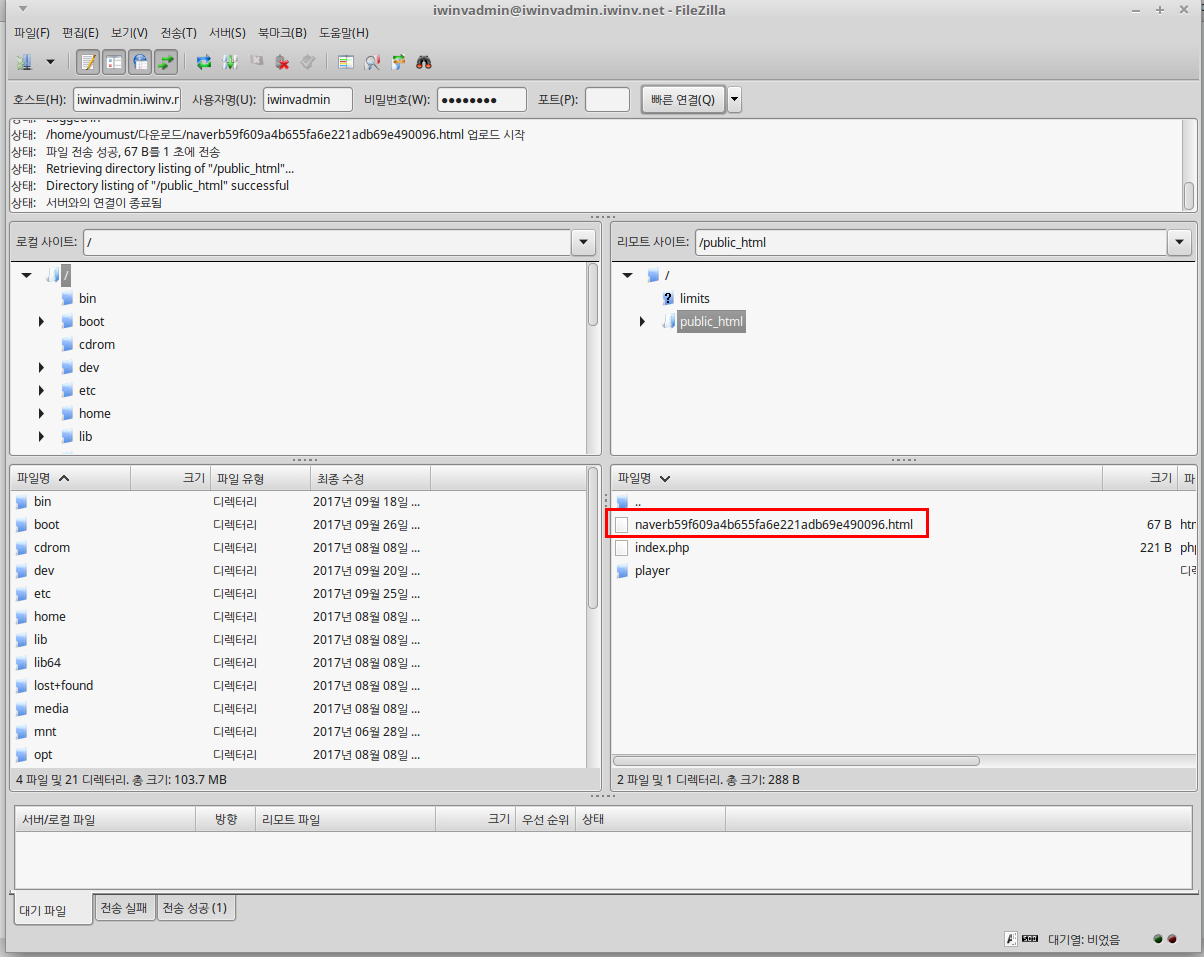1204x957 pixels.
Task: Click the media folder icon in local list
Action: pyautogui.click(x=22, y=709)
